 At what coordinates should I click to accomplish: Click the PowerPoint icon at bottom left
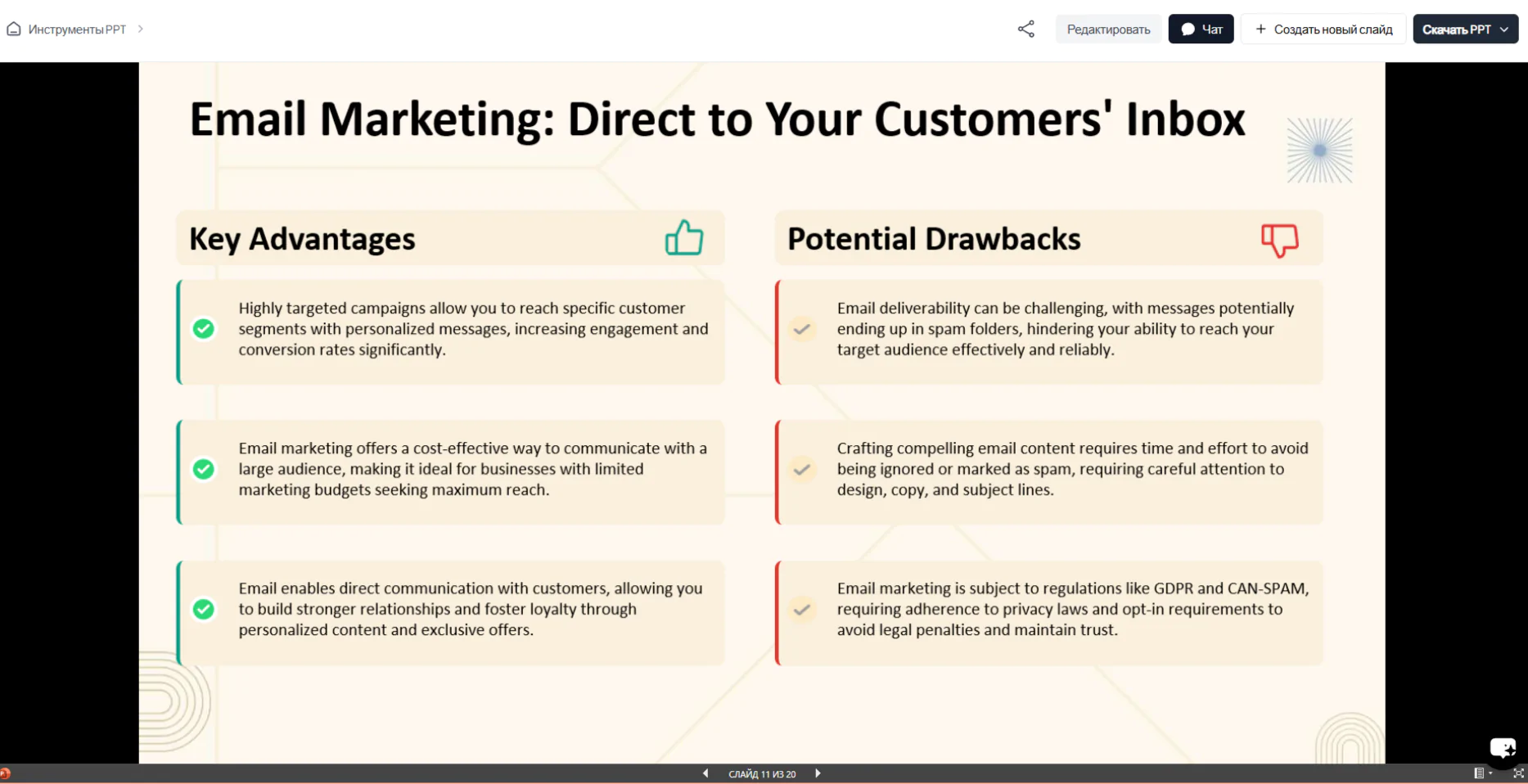point(5,773)
